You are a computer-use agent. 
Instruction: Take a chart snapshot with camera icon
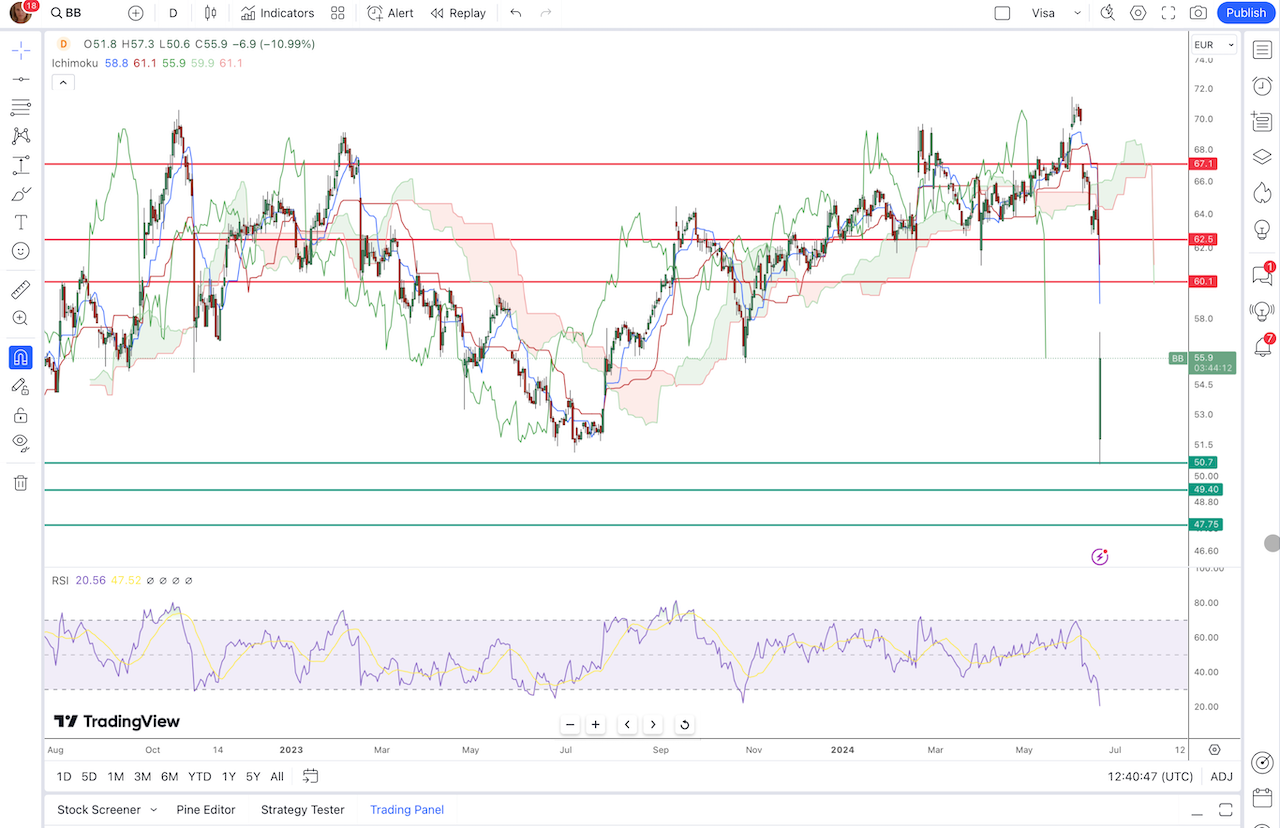pos(1198,13)
